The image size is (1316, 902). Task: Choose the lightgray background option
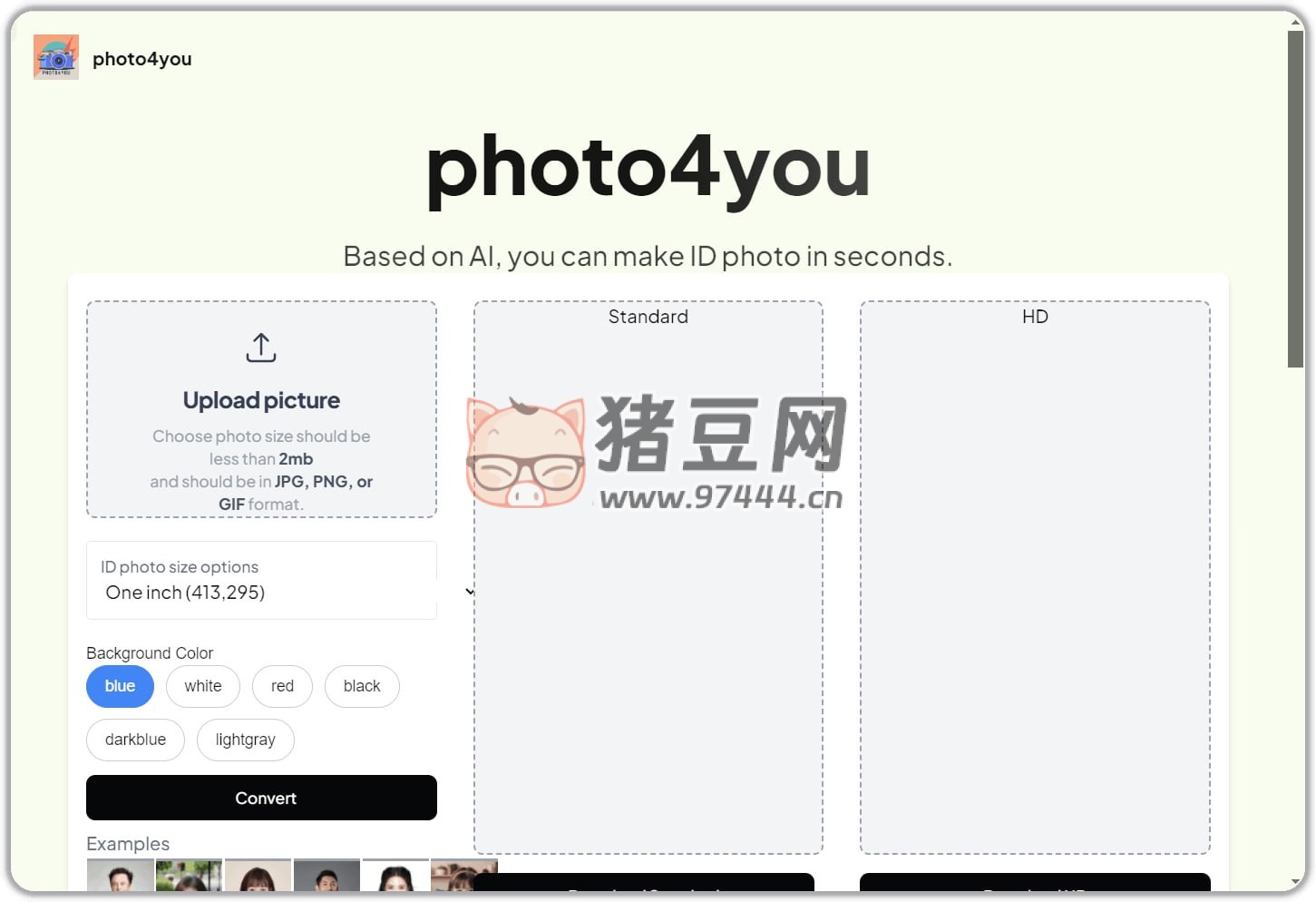click(246, 740)
